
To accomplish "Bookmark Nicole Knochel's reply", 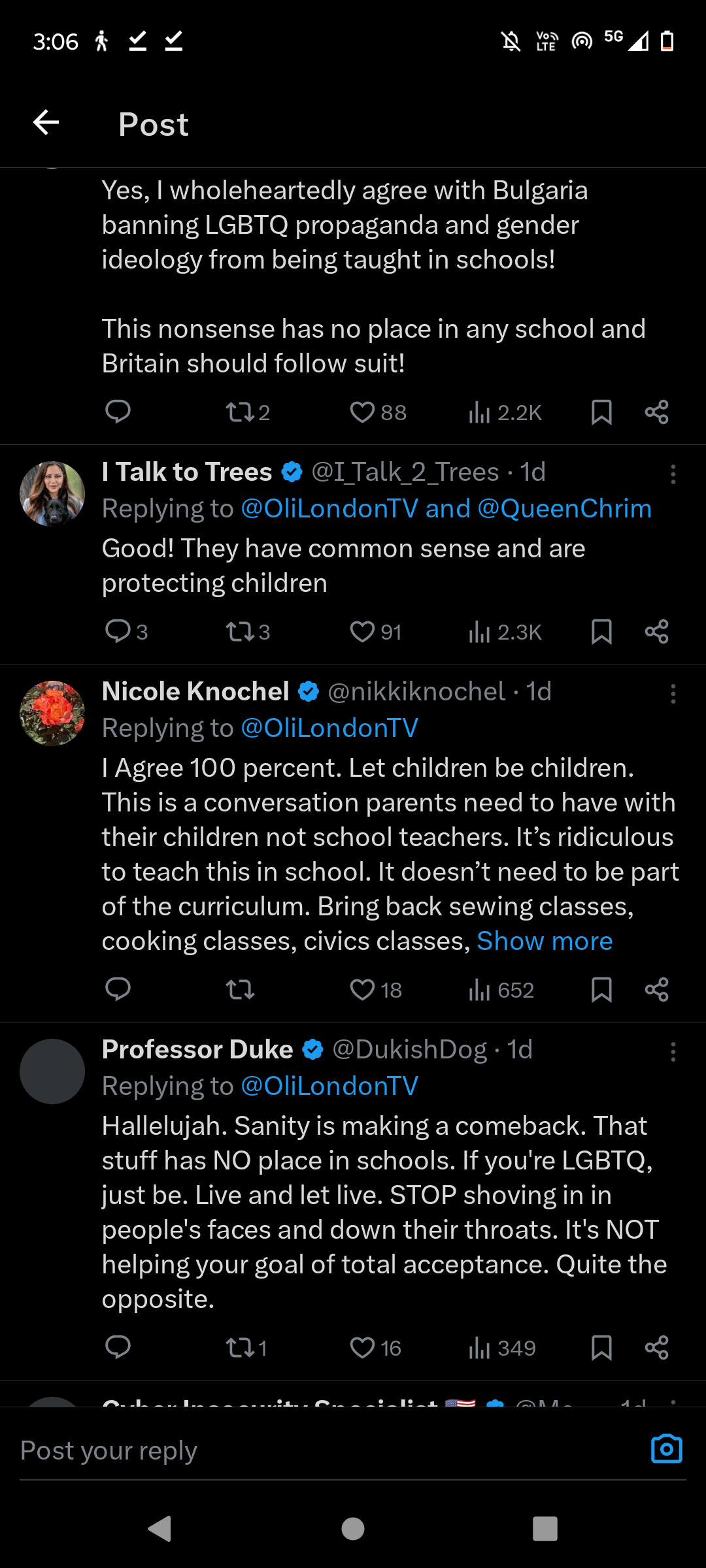I will (601, 990).
